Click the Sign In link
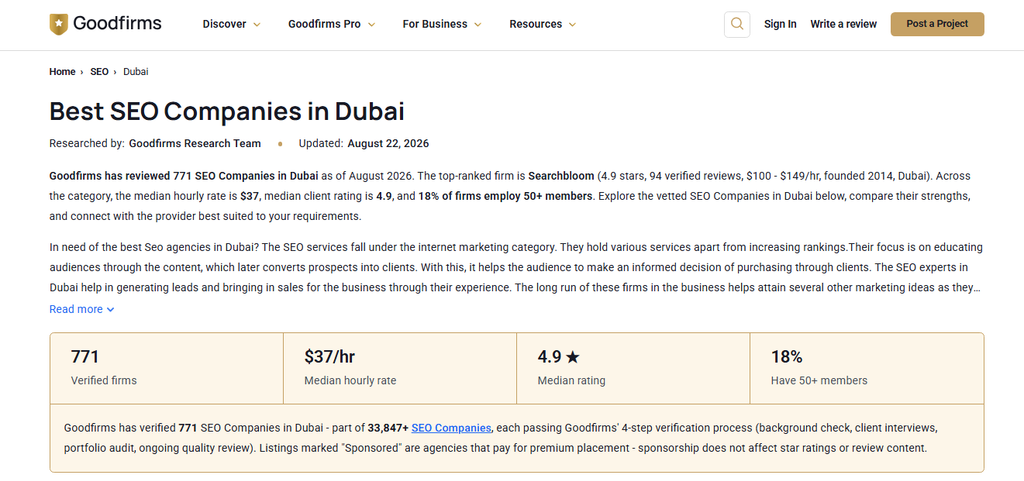Viewport: 1024px width, 481px height. coord(780,24)
